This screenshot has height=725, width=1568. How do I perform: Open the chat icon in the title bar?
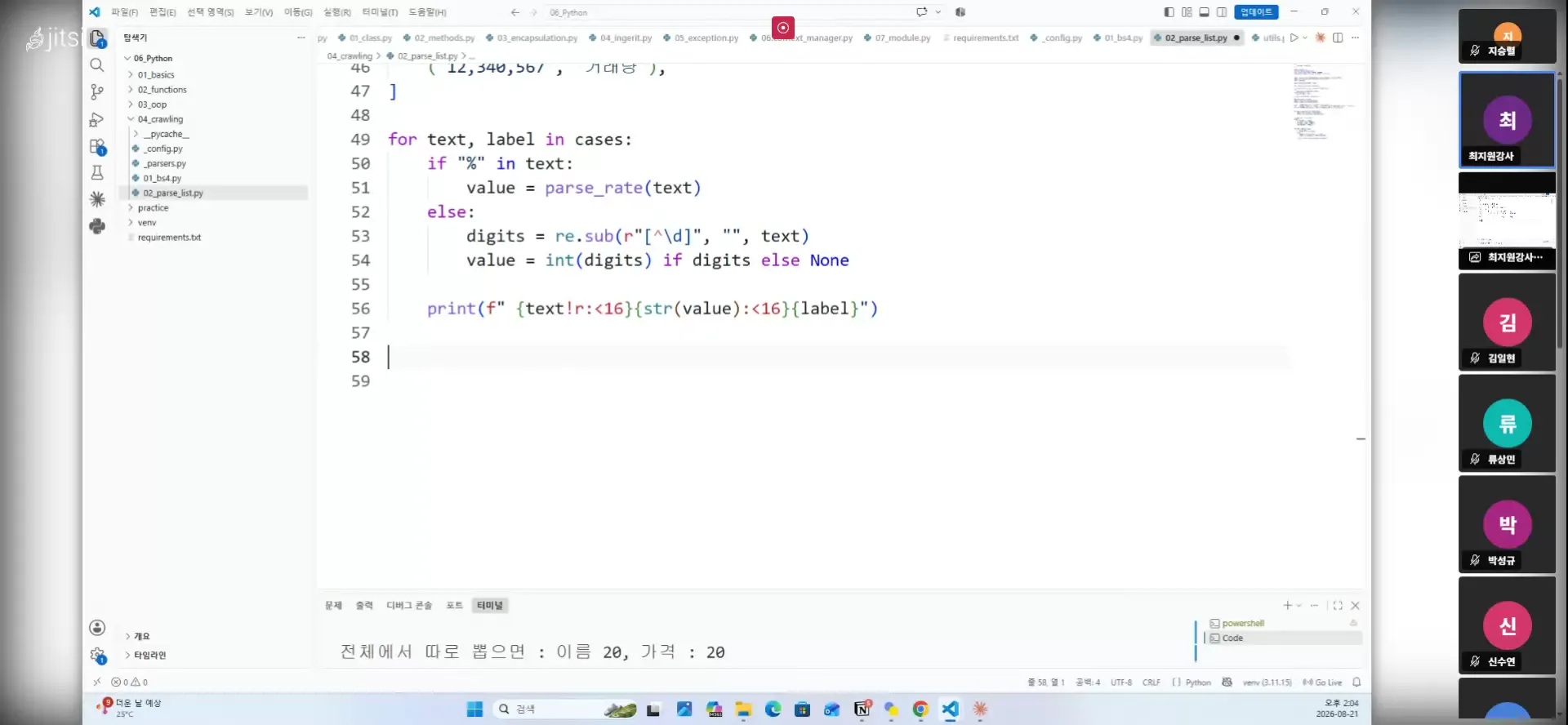coord(921,12)
